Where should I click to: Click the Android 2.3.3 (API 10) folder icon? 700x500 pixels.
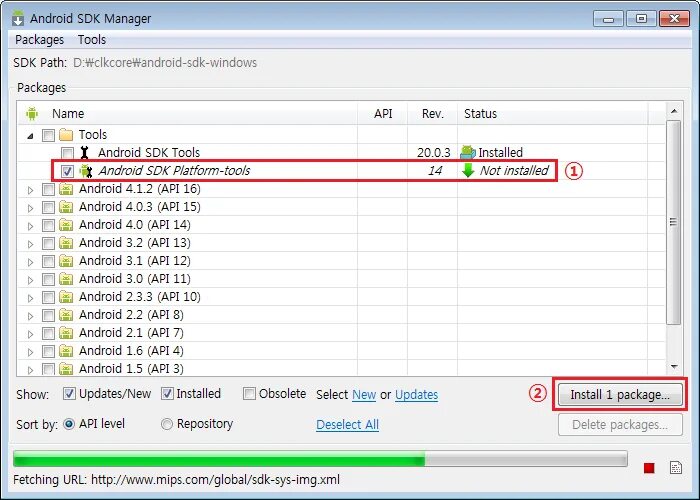66,297
